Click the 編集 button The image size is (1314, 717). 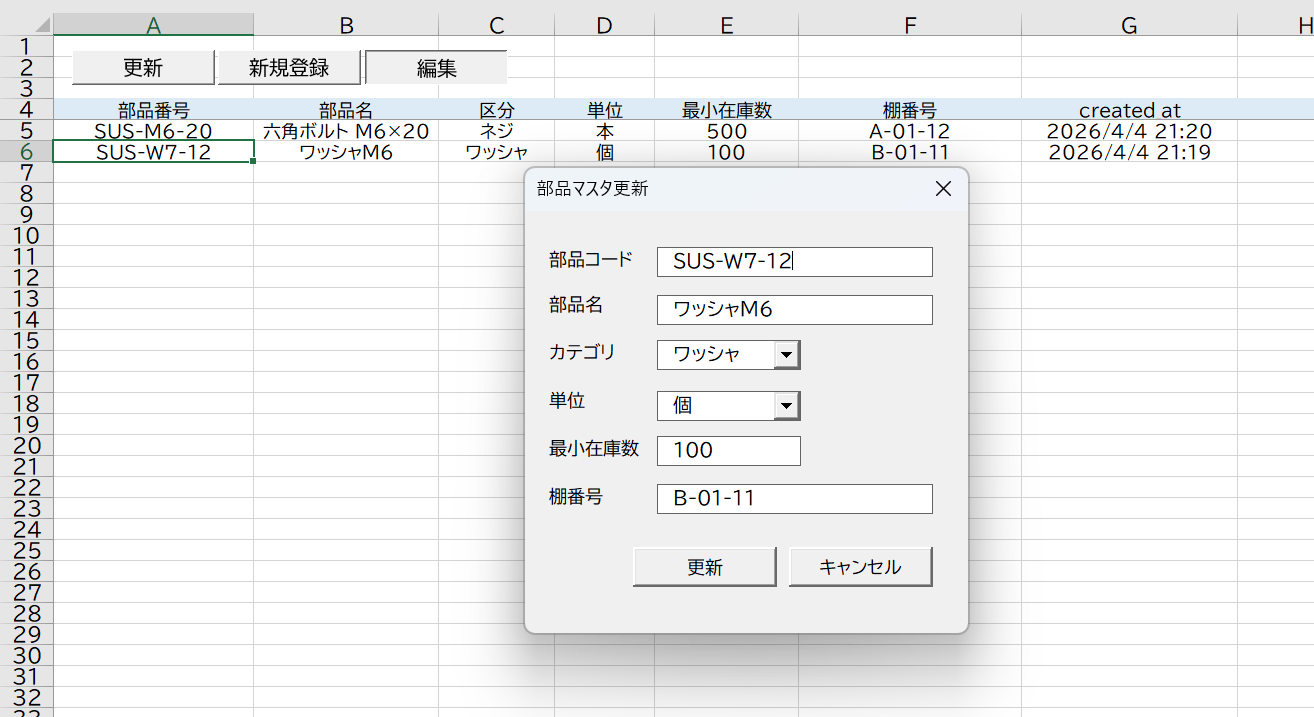[x=436, y=68]
